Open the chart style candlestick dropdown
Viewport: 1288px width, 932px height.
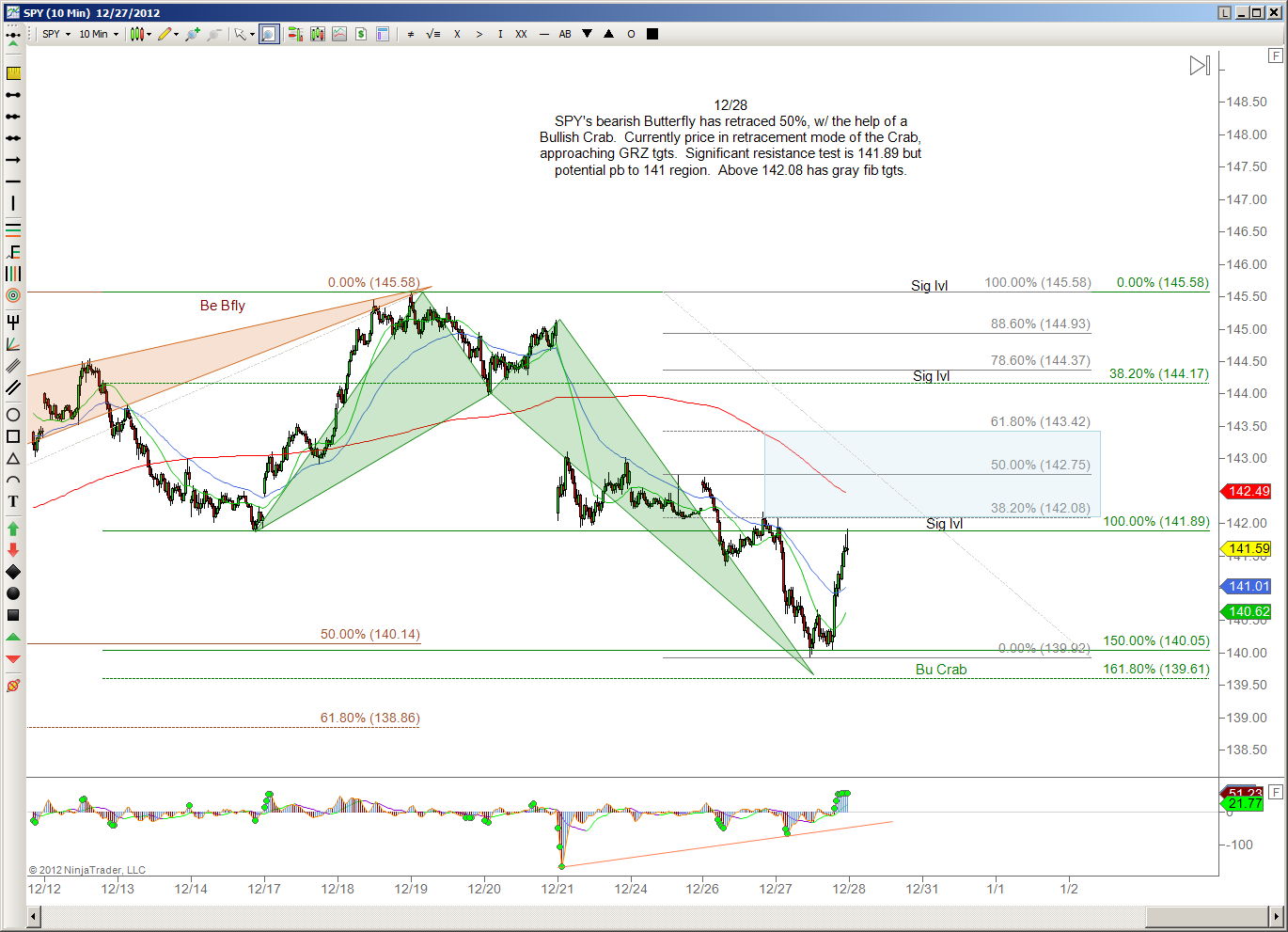(141, 34)
